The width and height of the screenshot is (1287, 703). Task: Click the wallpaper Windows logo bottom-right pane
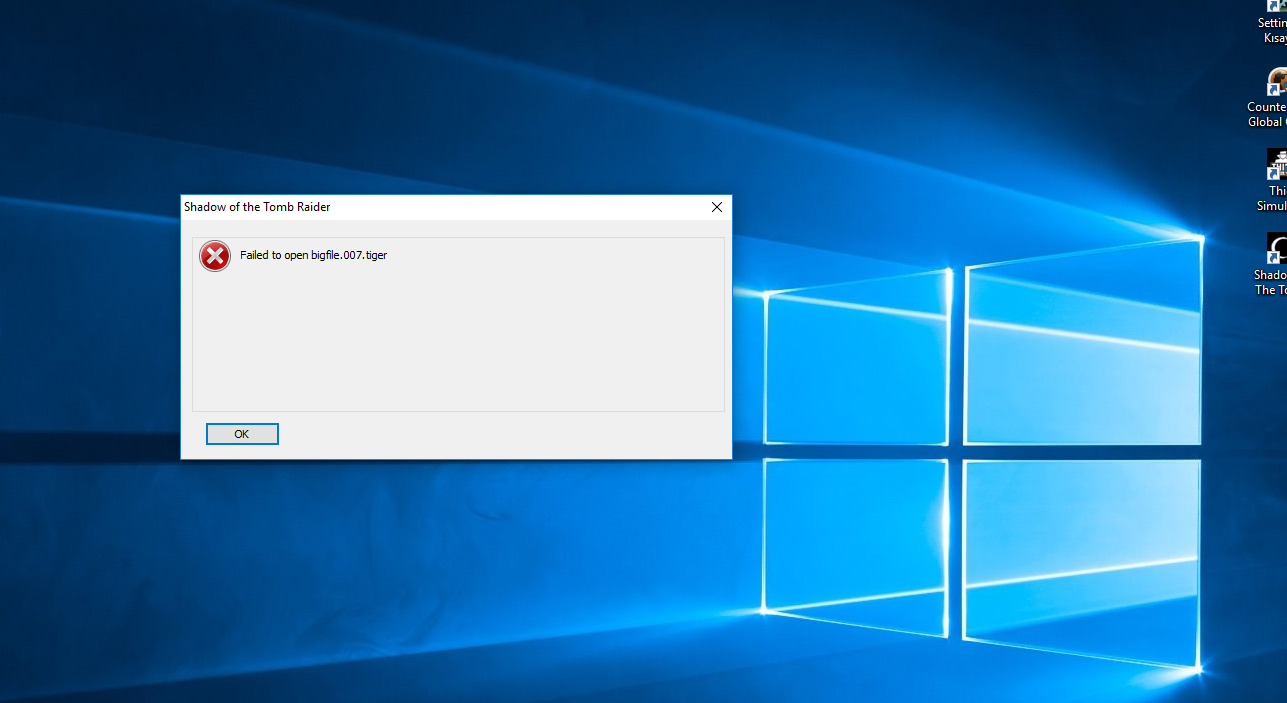[1082, 560]
